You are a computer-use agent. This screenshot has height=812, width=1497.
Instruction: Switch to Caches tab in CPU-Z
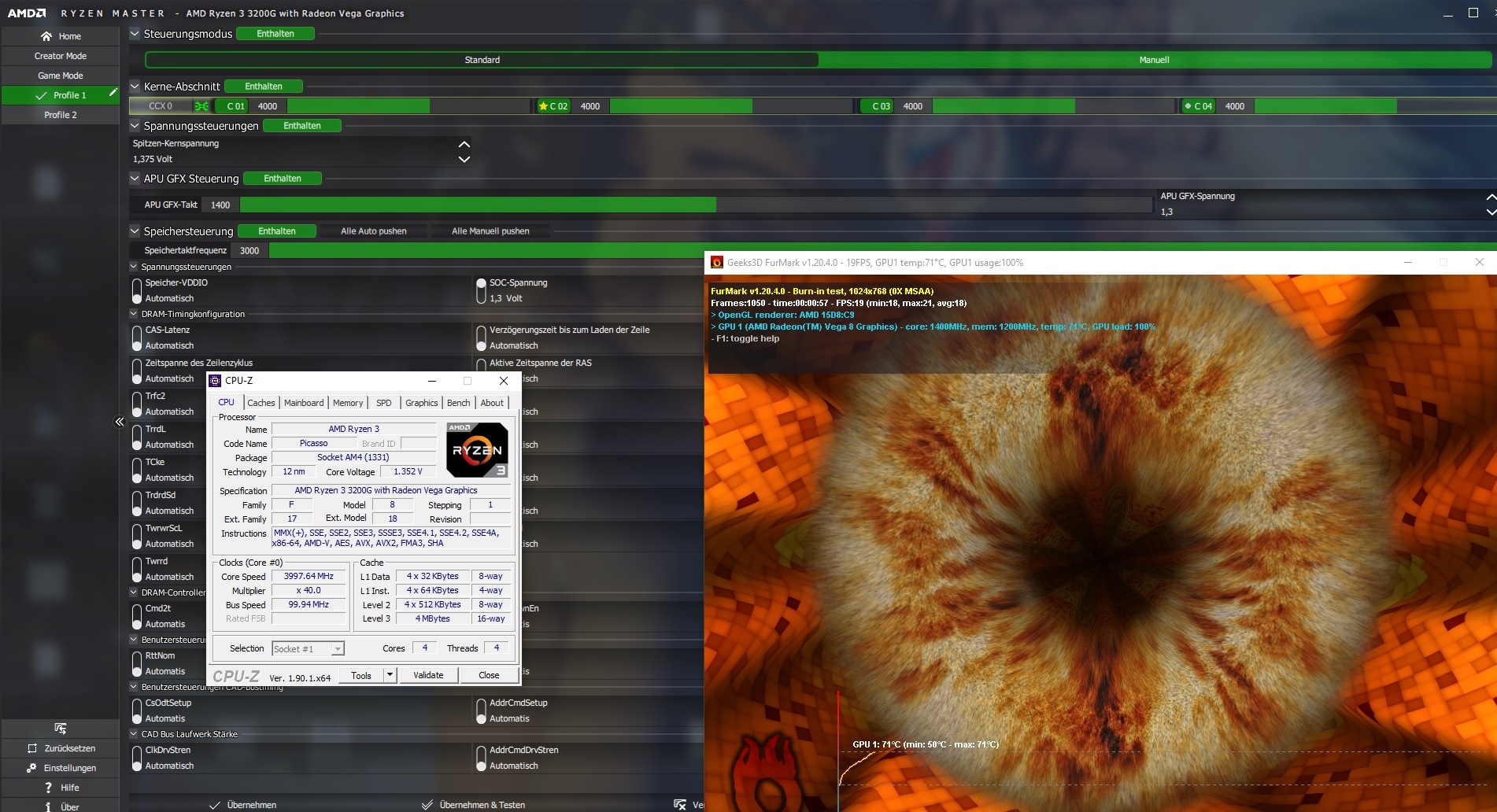(261, 403)
